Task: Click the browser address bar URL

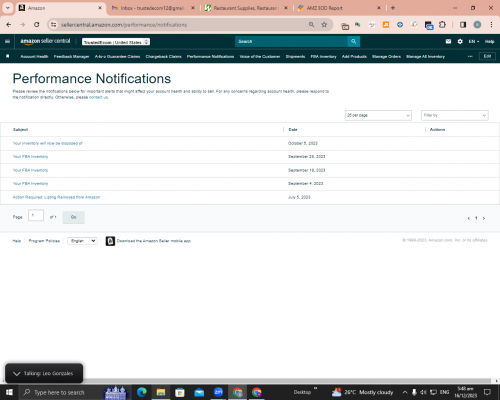Action: coord(124,25)
